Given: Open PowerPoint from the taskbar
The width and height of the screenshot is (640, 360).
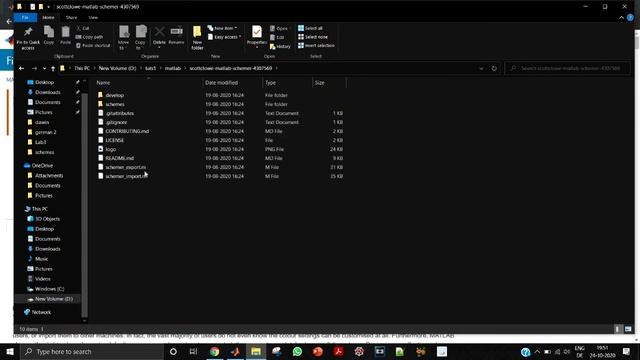Looking at the screenshot, I should [318, 351].
